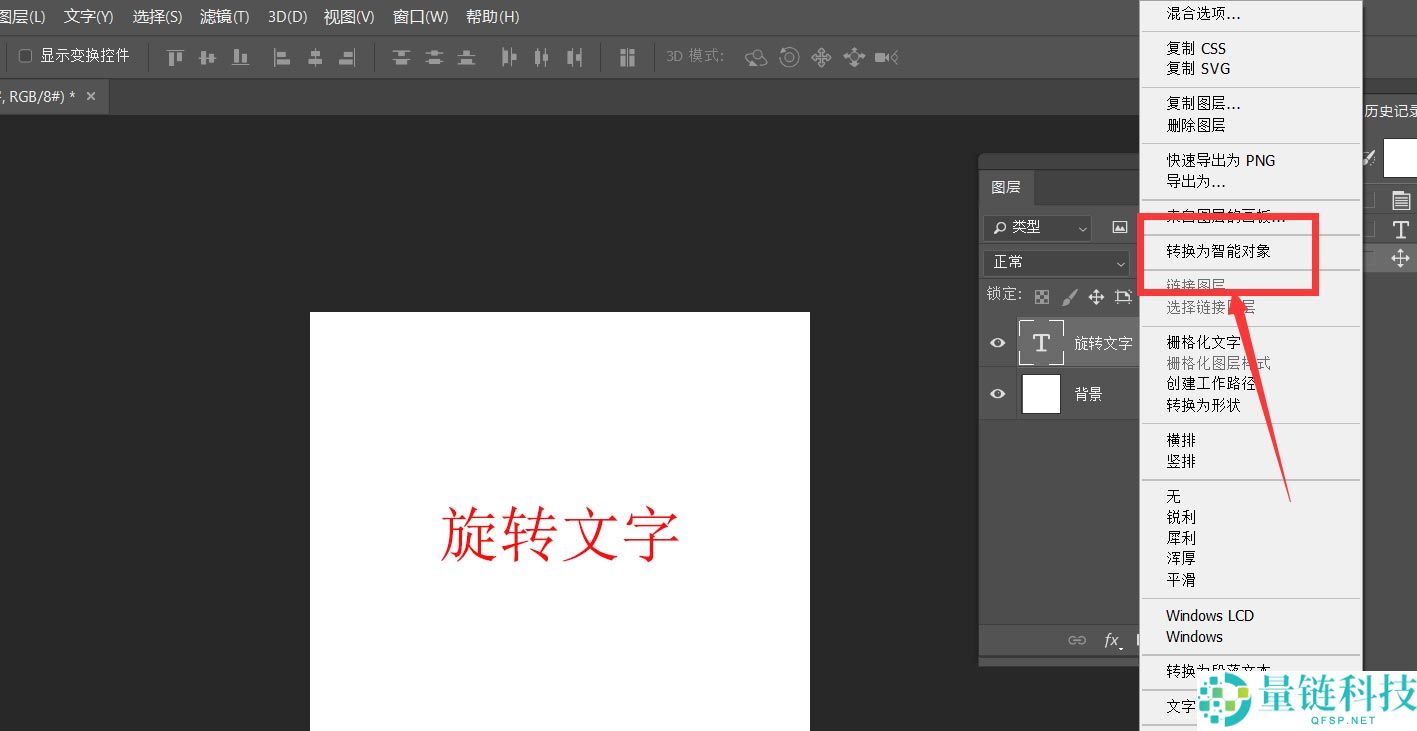Open the 类型 layer filter dropdown
The image size is (1417, 731).
1037,228
